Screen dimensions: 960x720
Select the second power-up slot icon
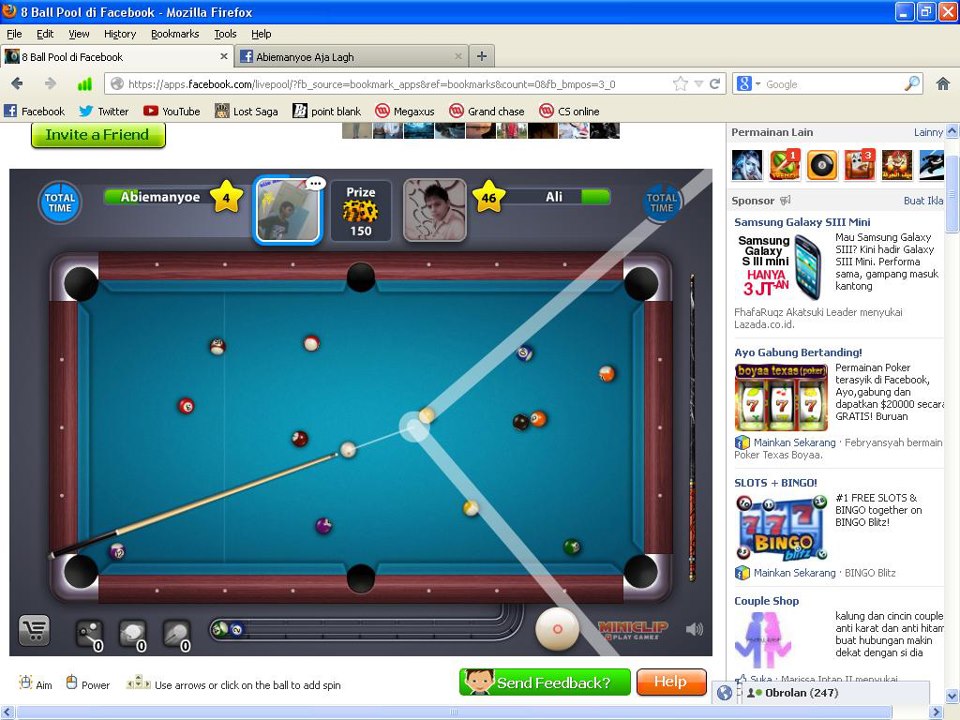(132, 634)
